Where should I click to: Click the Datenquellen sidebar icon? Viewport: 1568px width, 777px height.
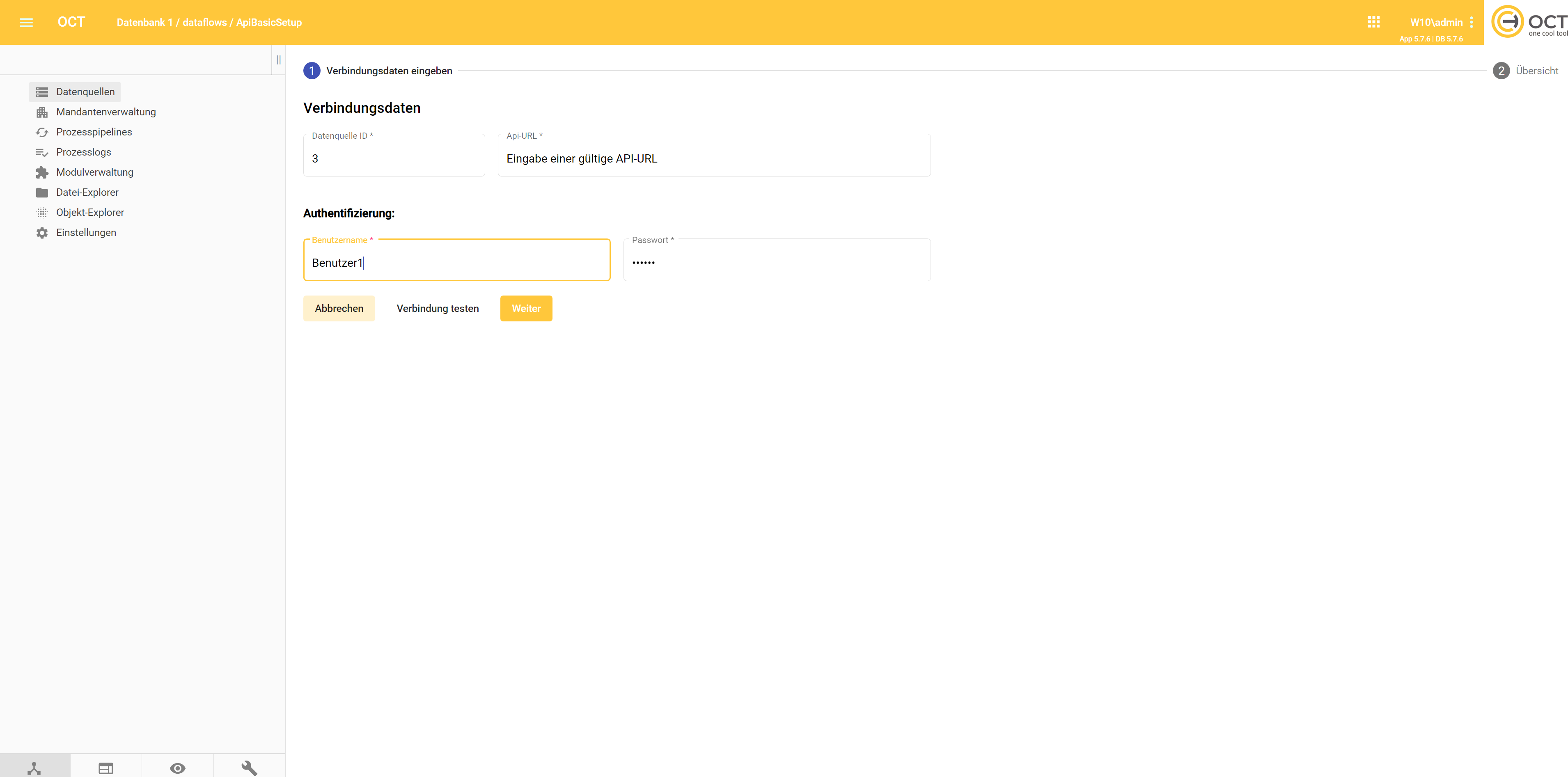click(x=42, y=92)
